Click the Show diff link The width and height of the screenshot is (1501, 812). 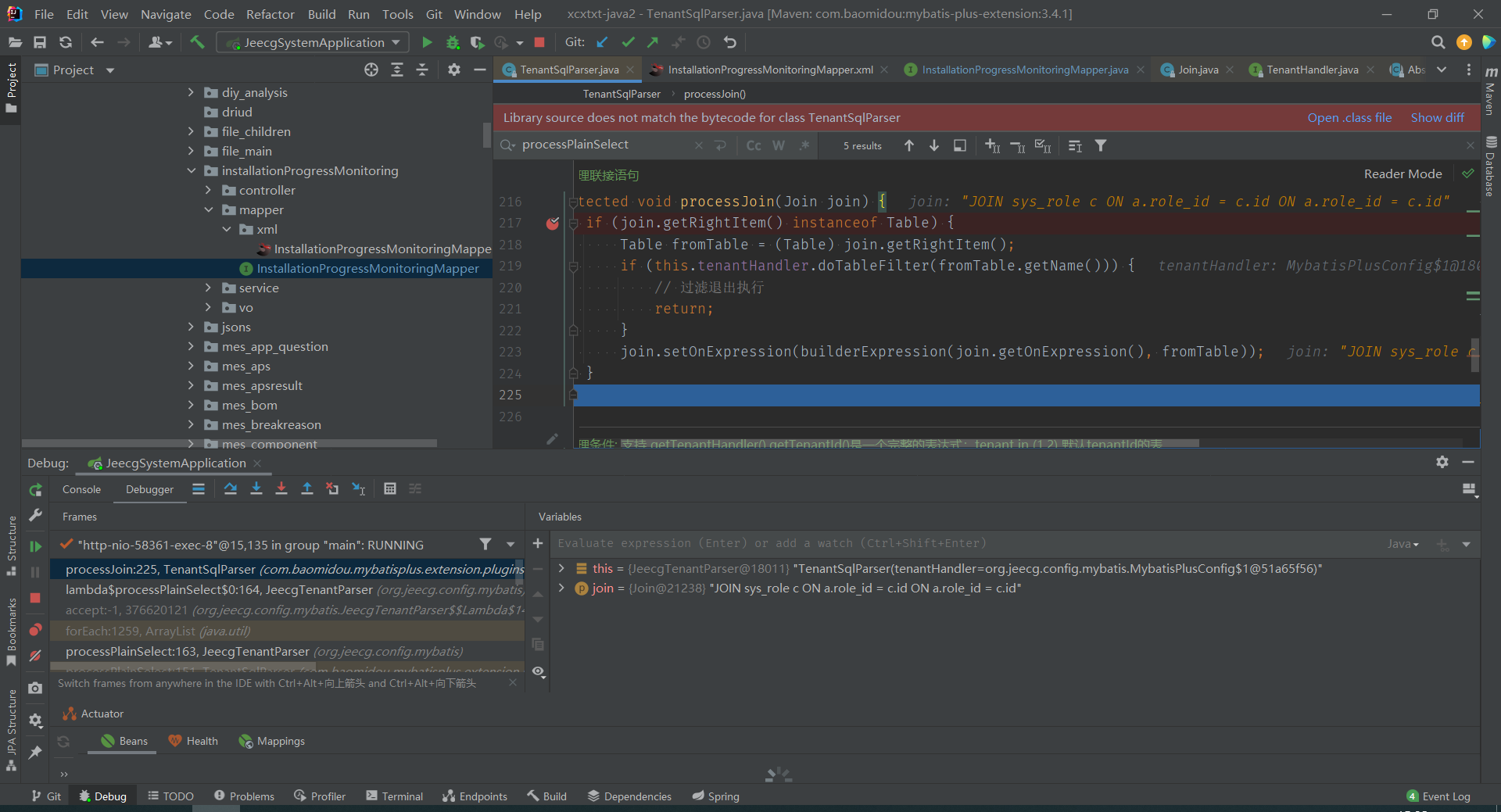pyautogui.click(x=1437, y=117)
